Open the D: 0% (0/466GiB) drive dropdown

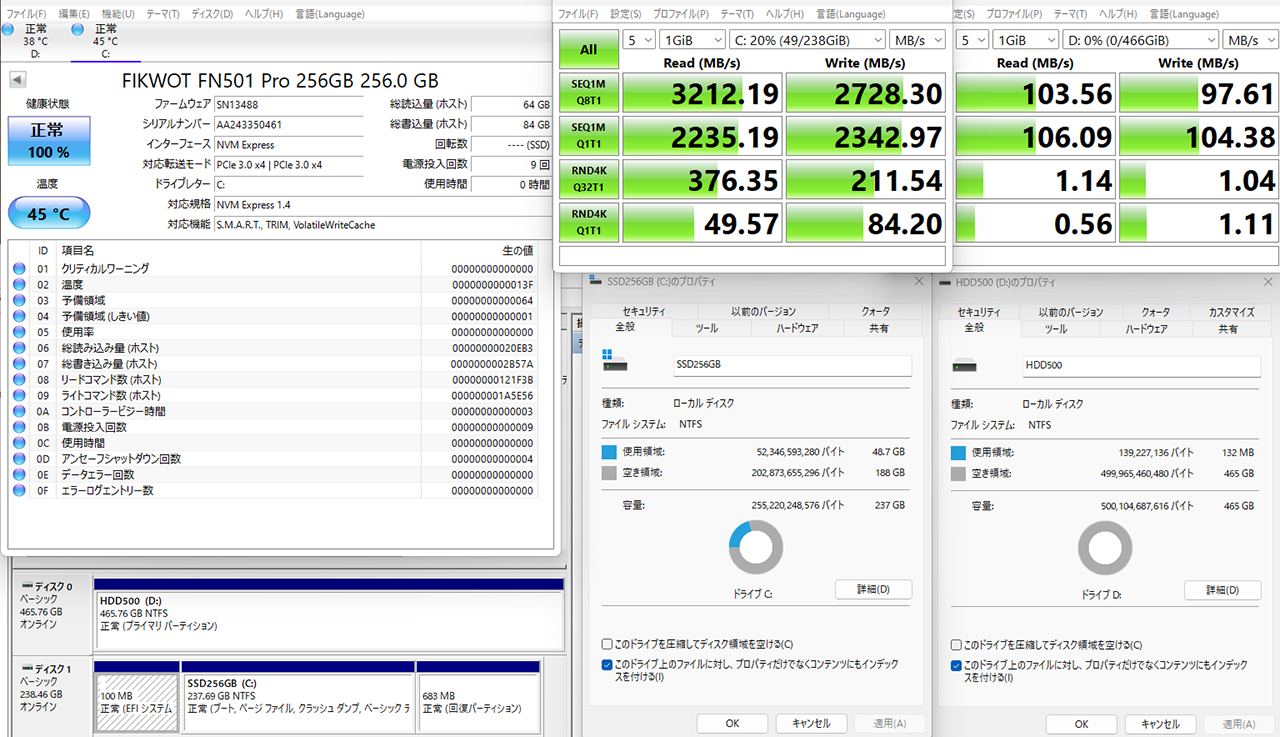pyautogui.click(x=1142, y=40)
